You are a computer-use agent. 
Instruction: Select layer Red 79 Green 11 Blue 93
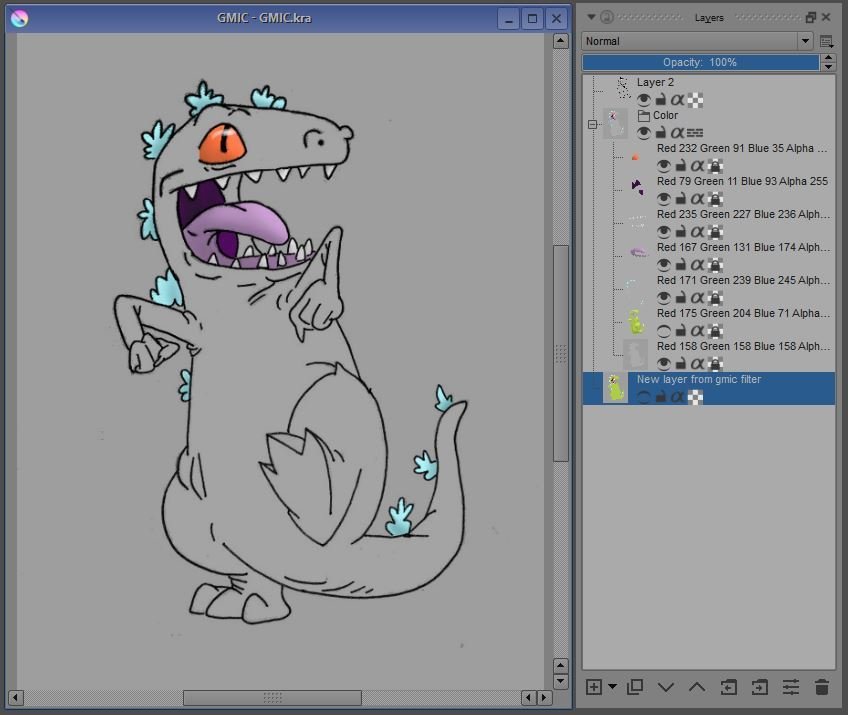coord(742,181)
